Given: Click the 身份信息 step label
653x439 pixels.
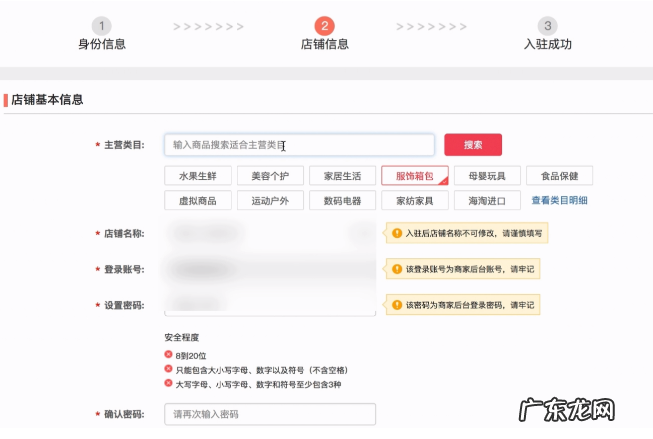Looking at the screenshot, I should (102, 44).
